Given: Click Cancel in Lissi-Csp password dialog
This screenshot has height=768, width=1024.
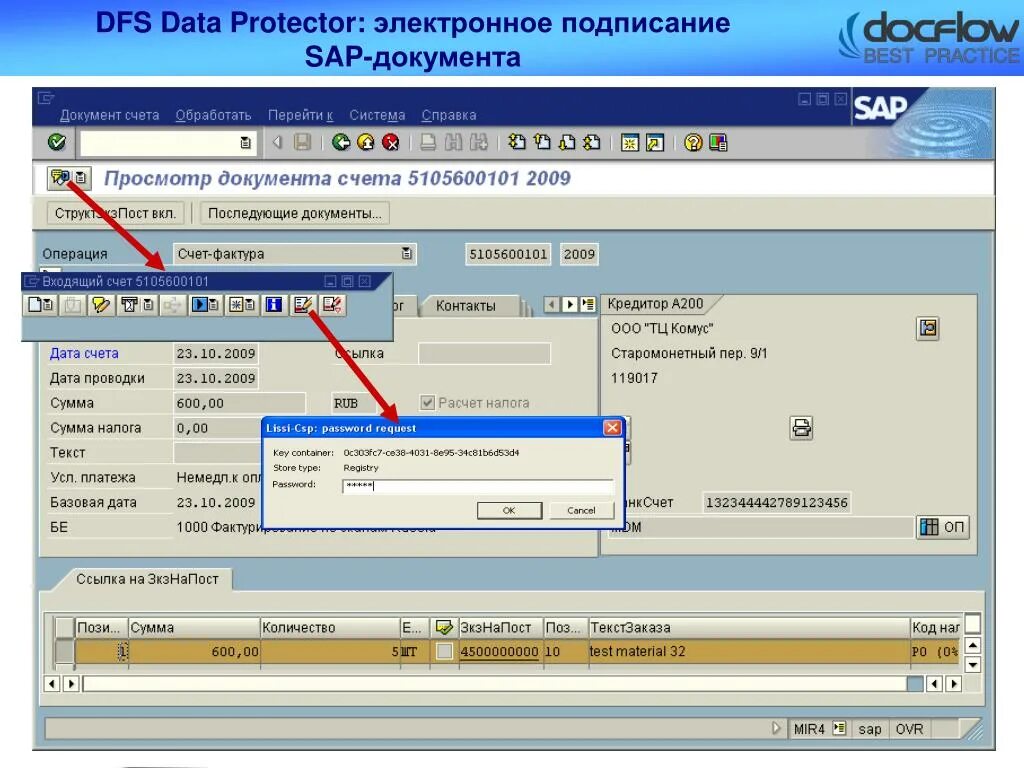Looking at the screenshot, I should 581,511.
